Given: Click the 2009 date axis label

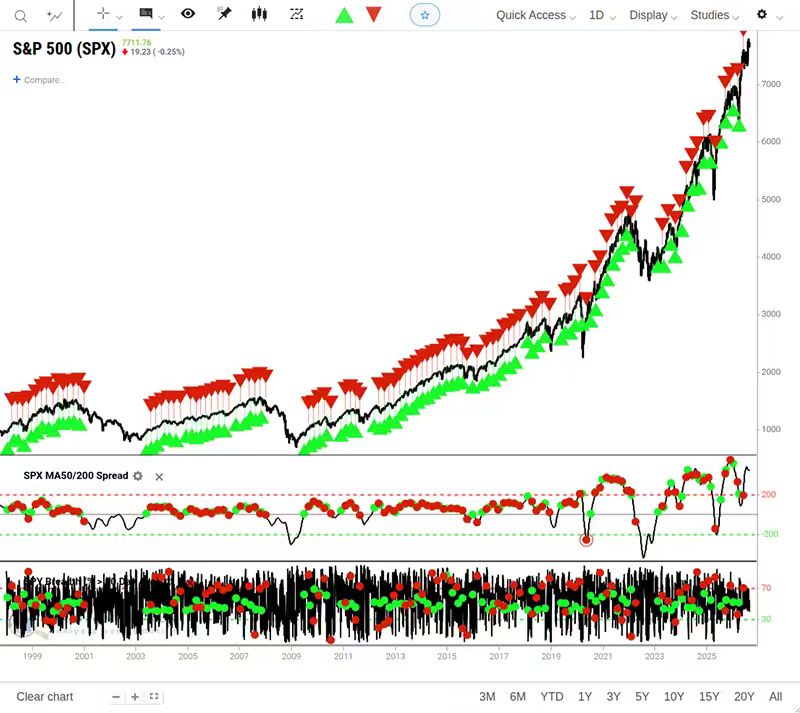Looking at the screenshot, I should 291,656.
